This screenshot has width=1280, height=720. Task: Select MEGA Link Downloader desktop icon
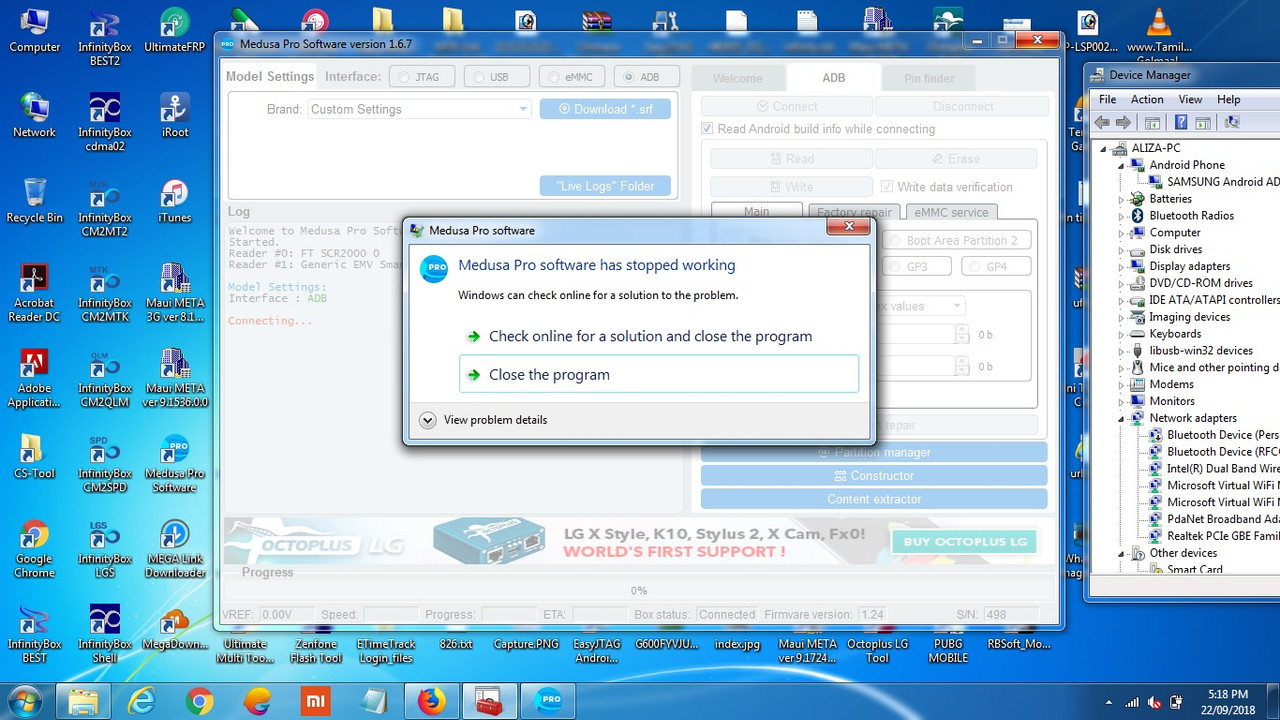[174, 548]
